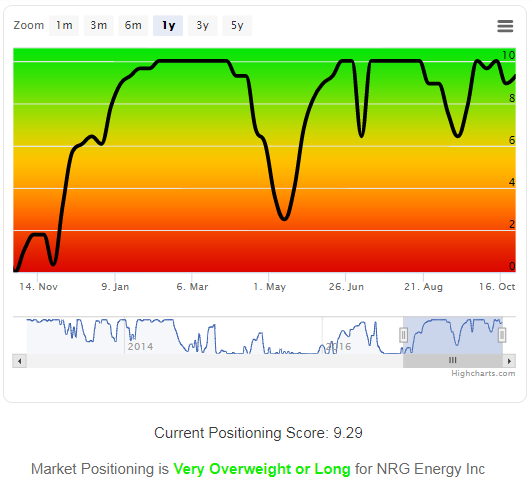
Task: Open the Highcharts.com credit link
Action: click(483, 373)
